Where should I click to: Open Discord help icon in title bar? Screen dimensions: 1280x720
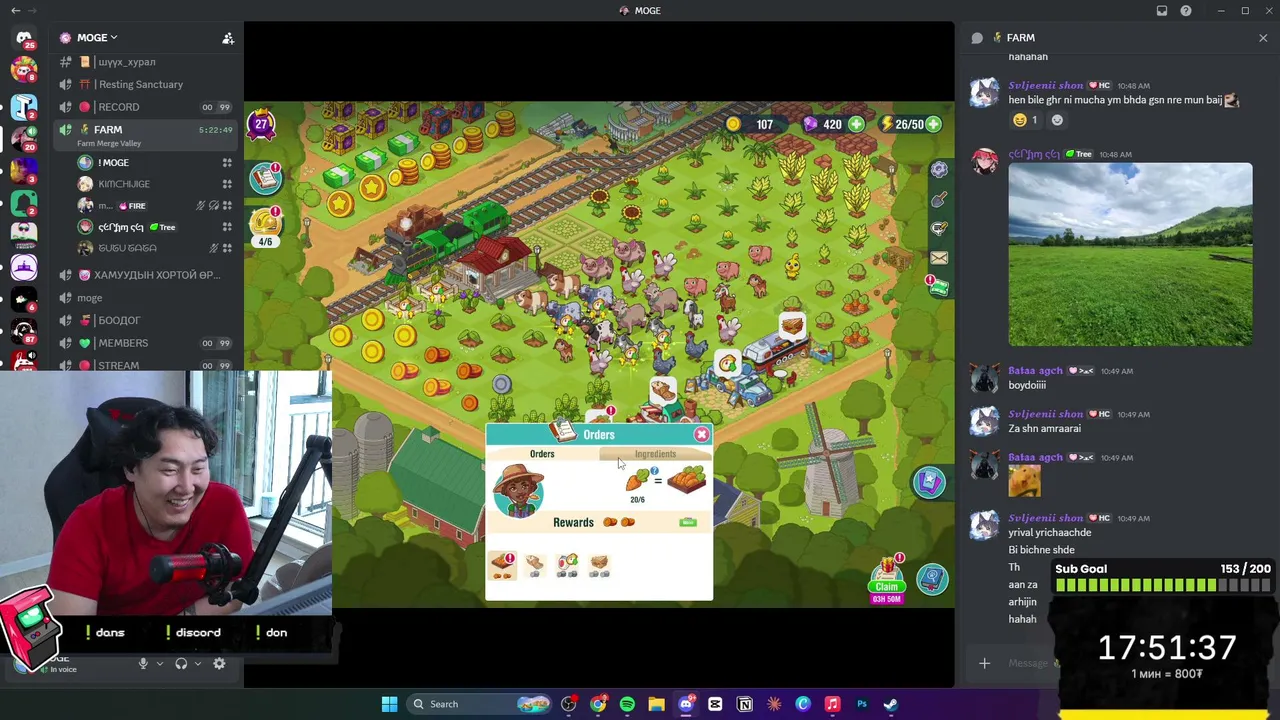[x=1186, y=11]
